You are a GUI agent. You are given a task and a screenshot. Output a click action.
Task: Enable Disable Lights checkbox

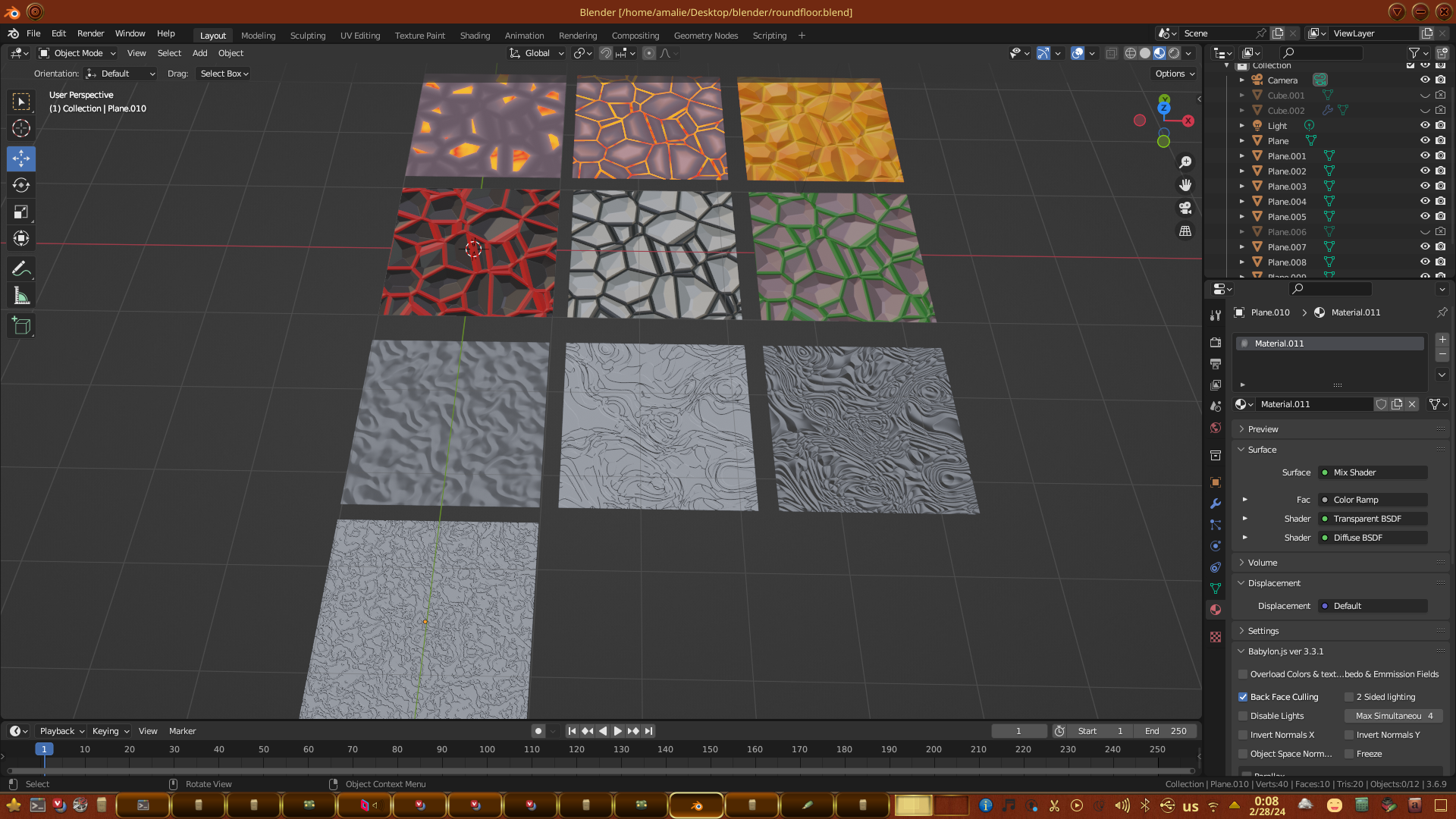[1243, 716]
